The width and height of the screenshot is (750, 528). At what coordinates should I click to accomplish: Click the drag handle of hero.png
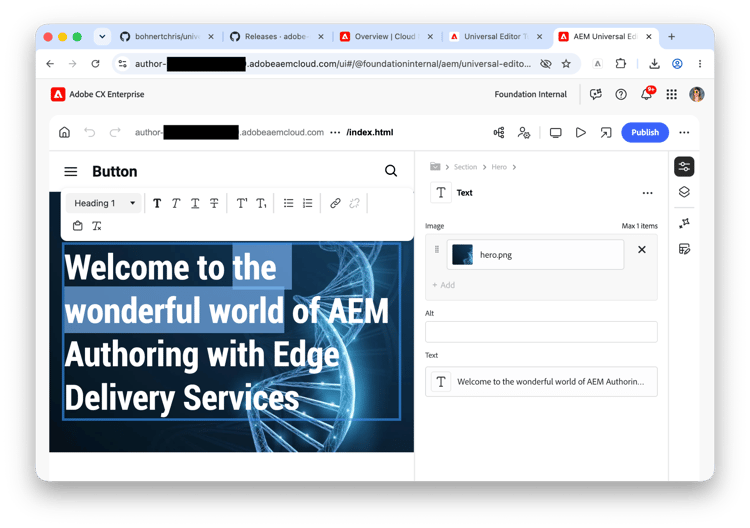point(437,249)
